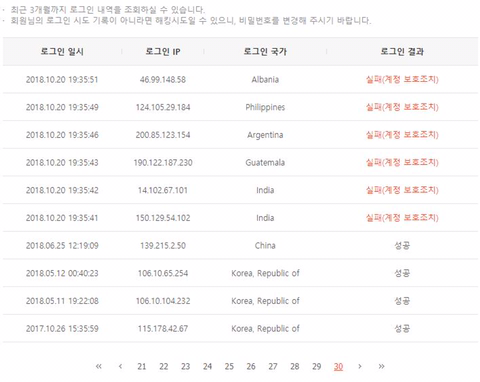This screenshot has width=480, height=382.
Task: Click the 3-month login history notice text
Action: tap(108, 10)
